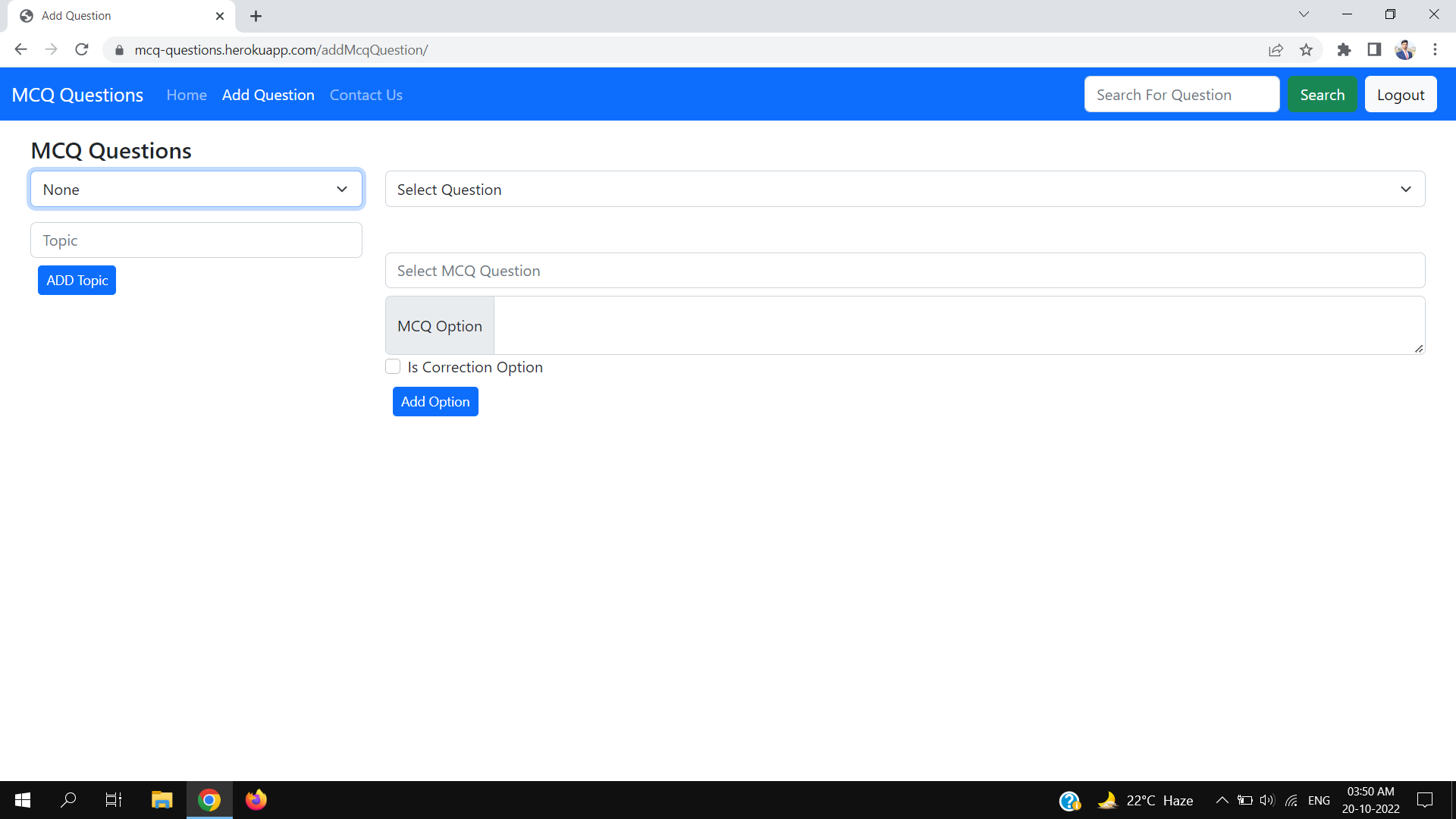Adjust volume from system tray

pyautogui.click(x=1268, y=800)
